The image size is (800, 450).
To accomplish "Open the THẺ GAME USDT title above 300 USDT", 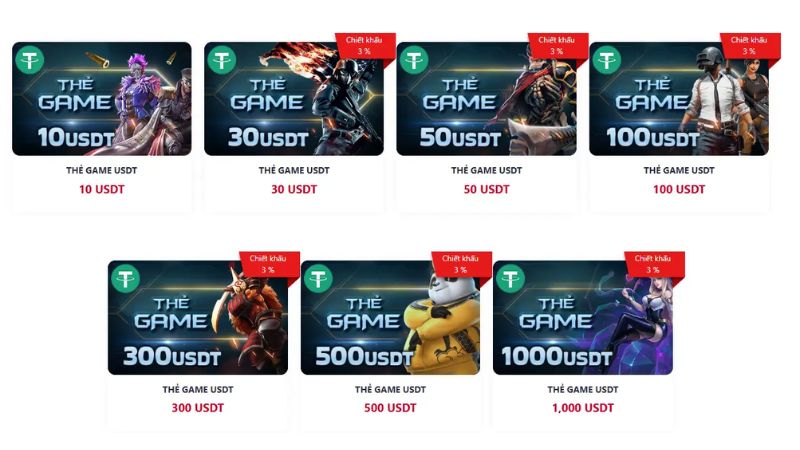I will click(198, 389).
